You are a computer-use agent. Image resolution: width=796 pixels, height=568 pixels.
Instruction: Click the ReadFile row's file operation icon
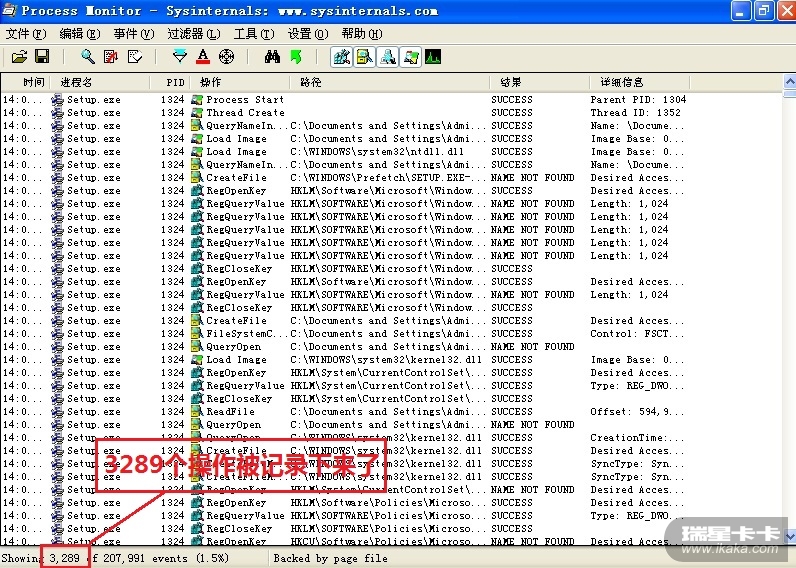point(197,412)
